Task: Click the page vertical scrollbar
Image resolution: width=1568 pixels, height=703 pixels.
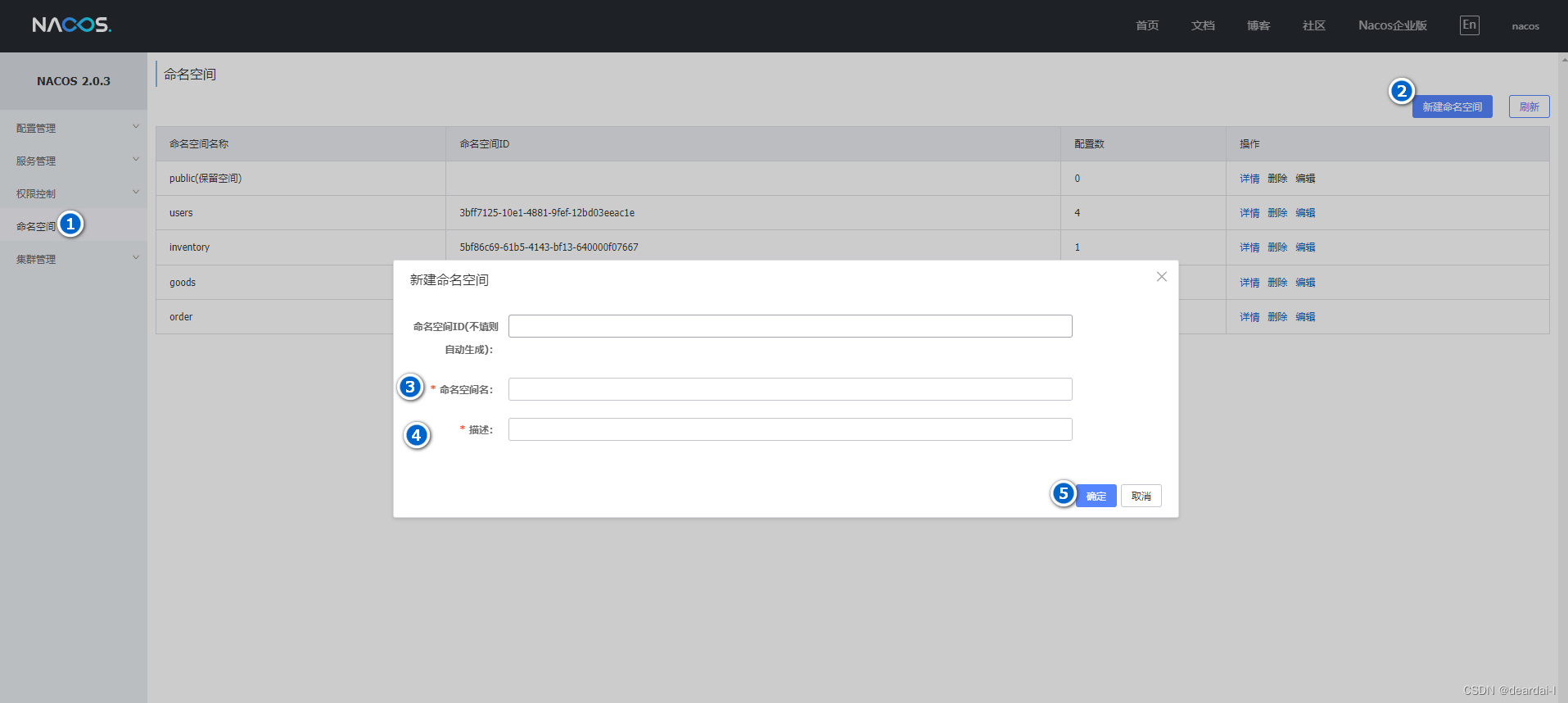Action: [x=1562, y=377]
